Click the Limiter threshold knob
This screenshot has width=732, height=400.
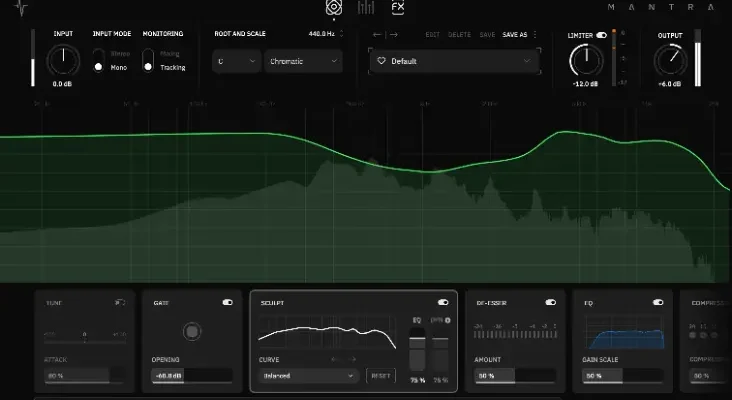click(x=586, y=62)
